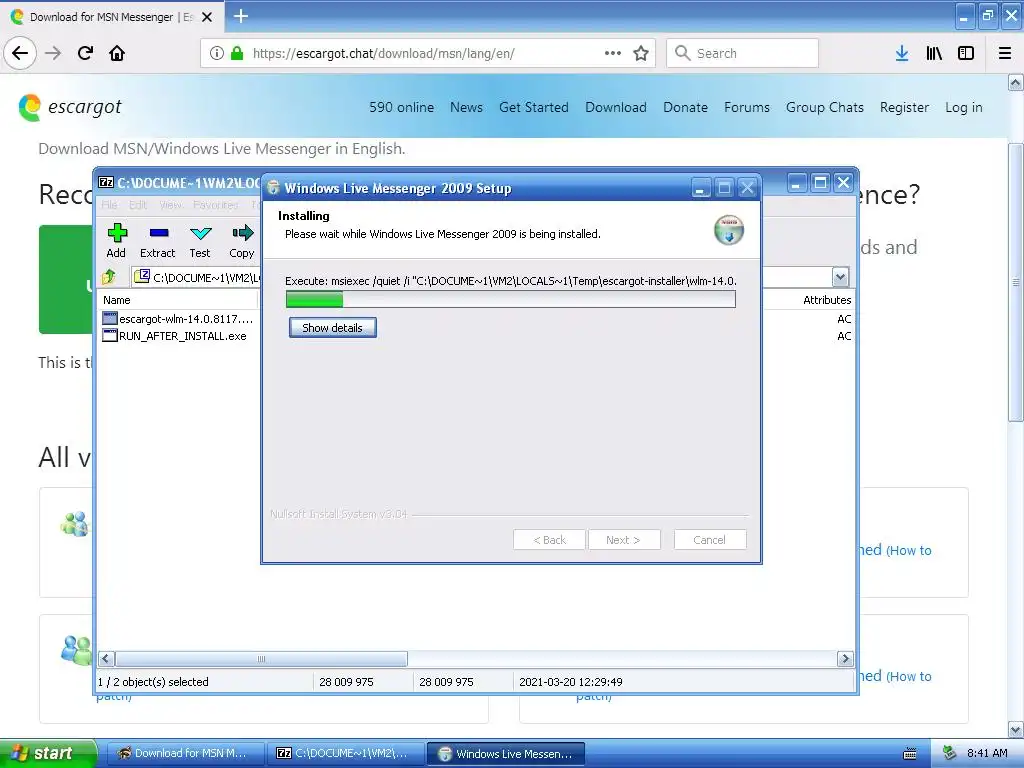
Task: Expand 7-Zip address path dropdown
Action: coord(840,278)
